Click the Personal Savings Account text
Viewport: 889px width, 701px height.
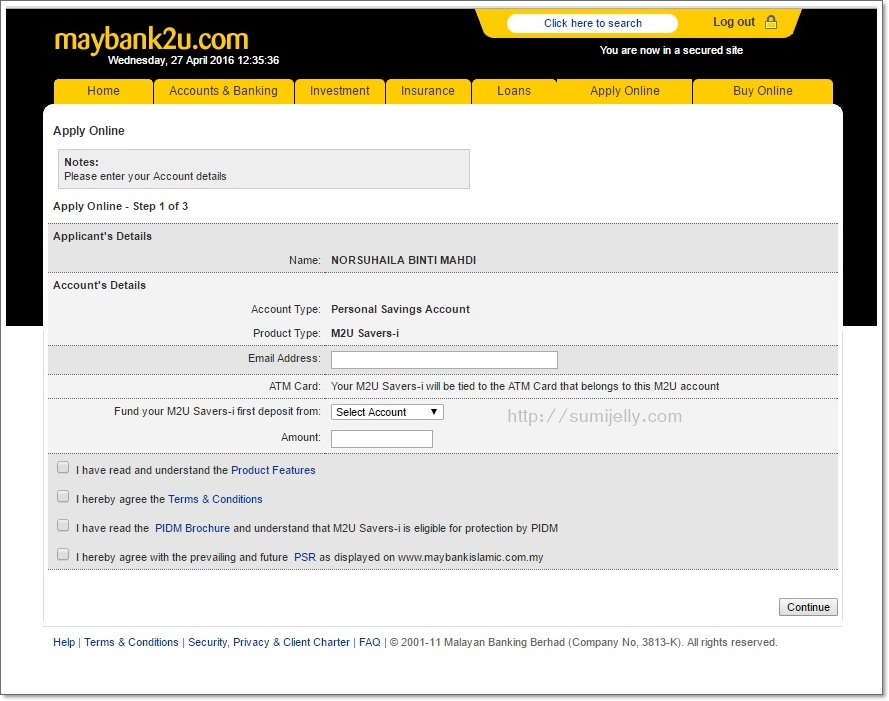[400, 309]
